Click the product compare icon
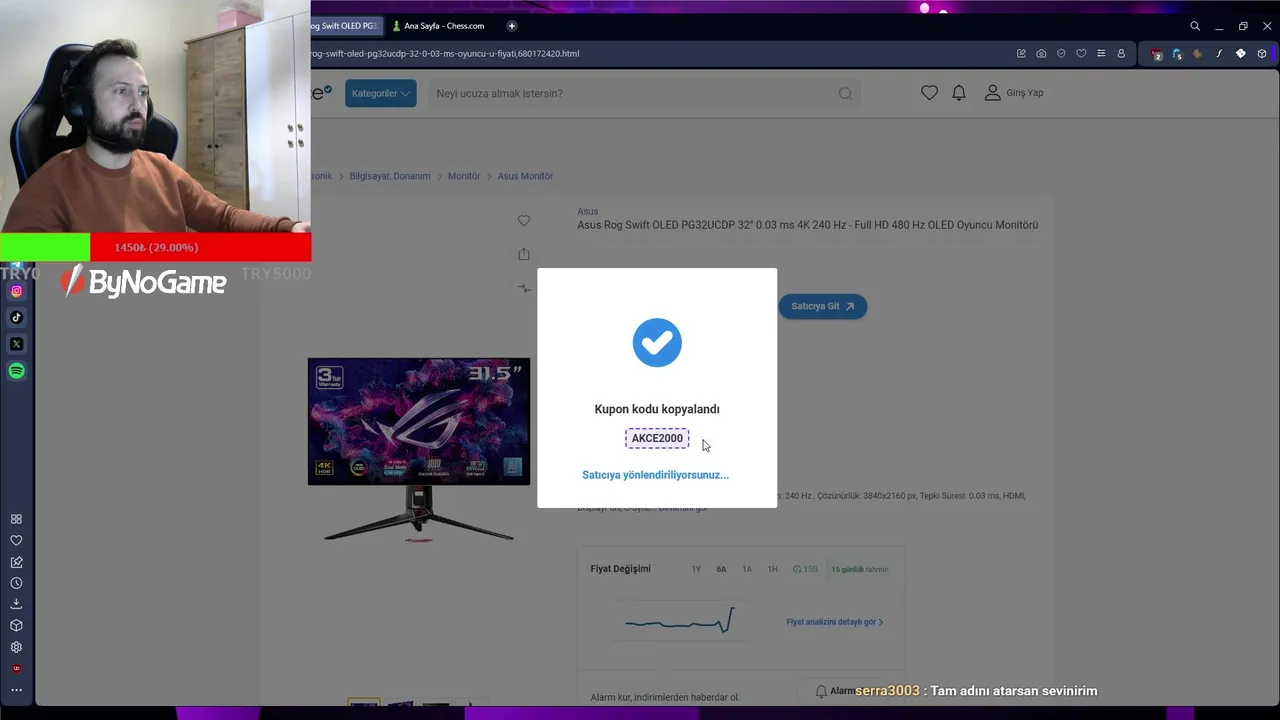 [x=524, y=288]
